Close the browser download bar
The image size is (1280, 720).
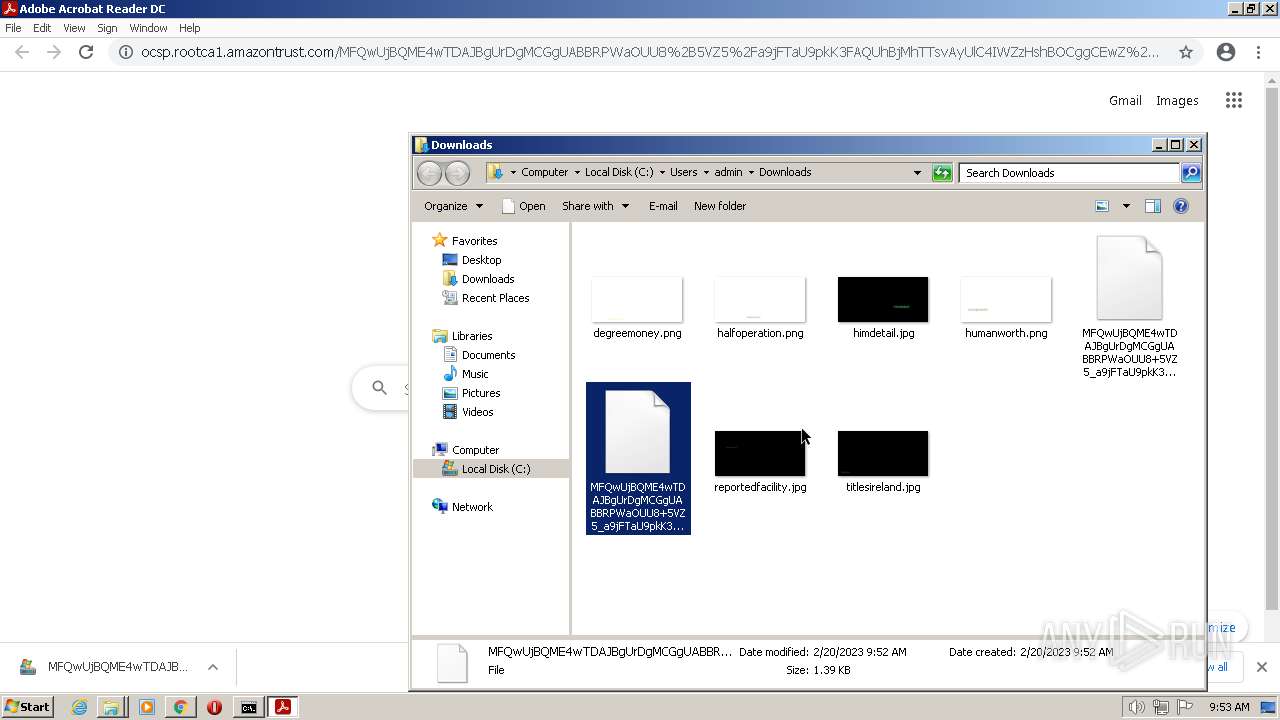(1262, 667)
